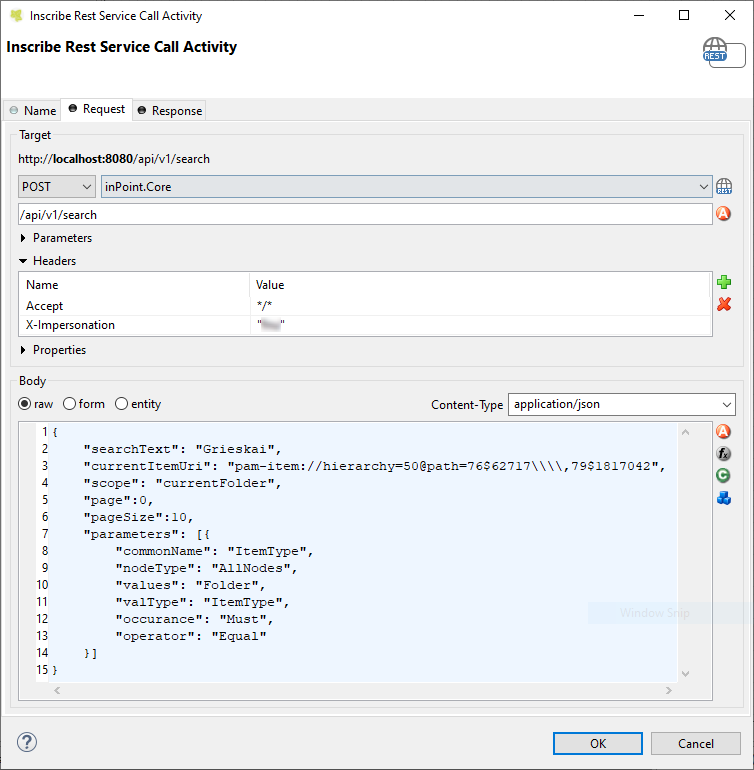754x770 pixels.
Task: Open help with the question mark icon
Action: (x=27, y=742)
